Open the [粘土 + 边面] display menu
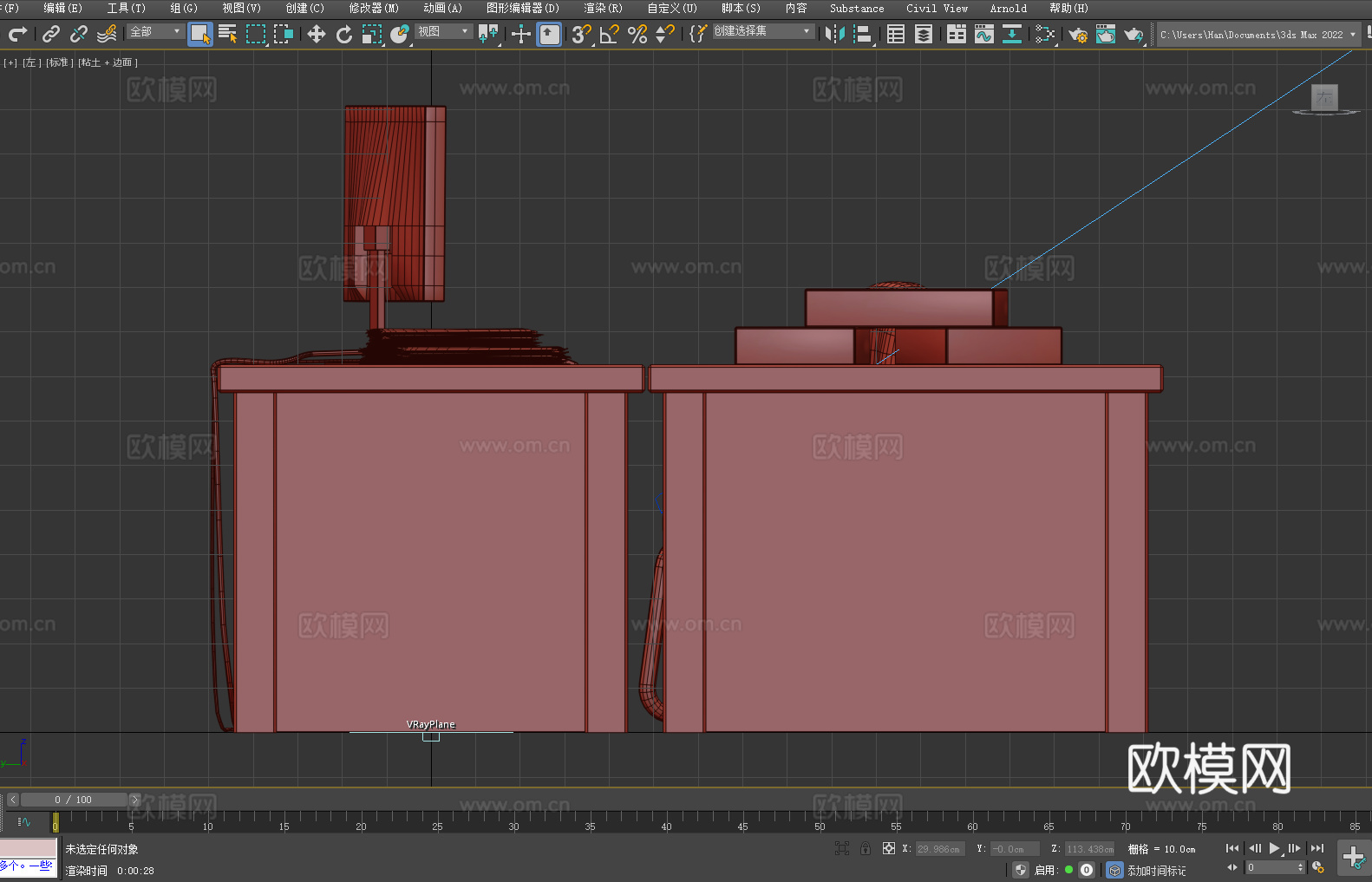 click(108, 62)
